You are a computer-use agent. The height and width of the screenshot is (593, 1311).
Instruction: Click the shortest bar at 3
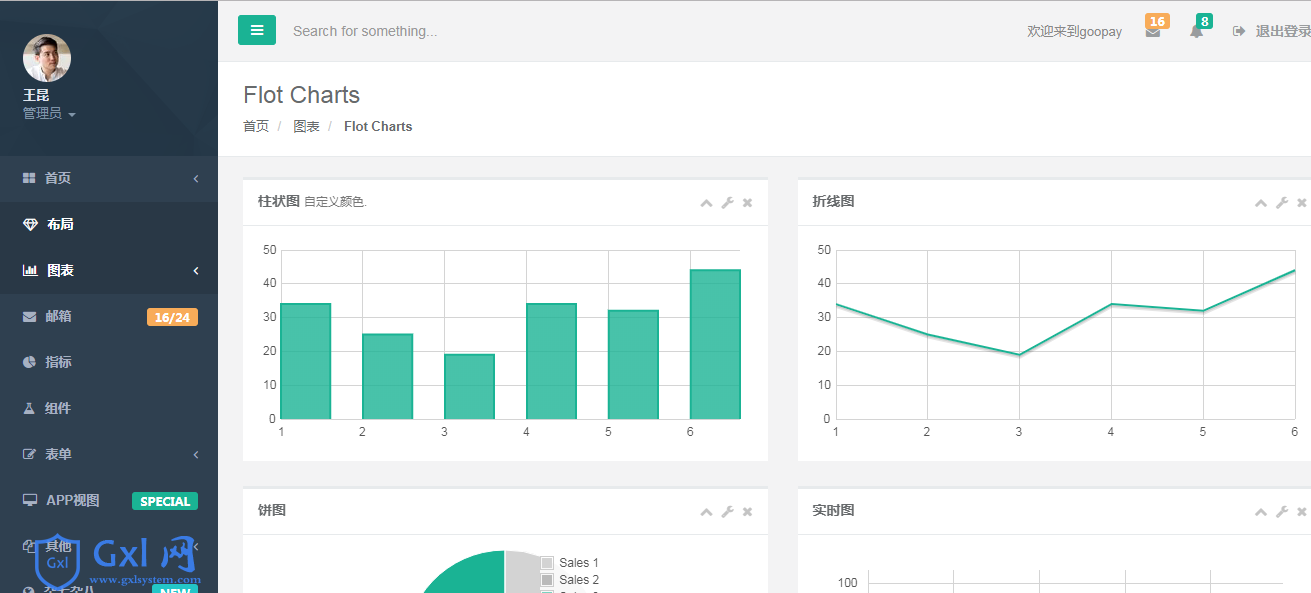point(469,387)
